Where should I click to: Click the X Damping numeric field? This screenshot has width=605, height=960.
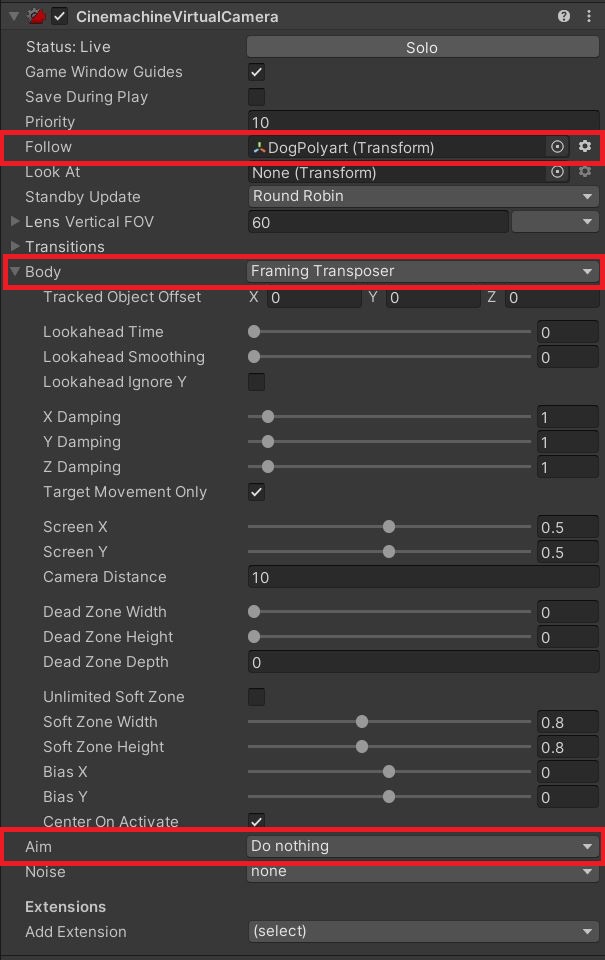568,417
